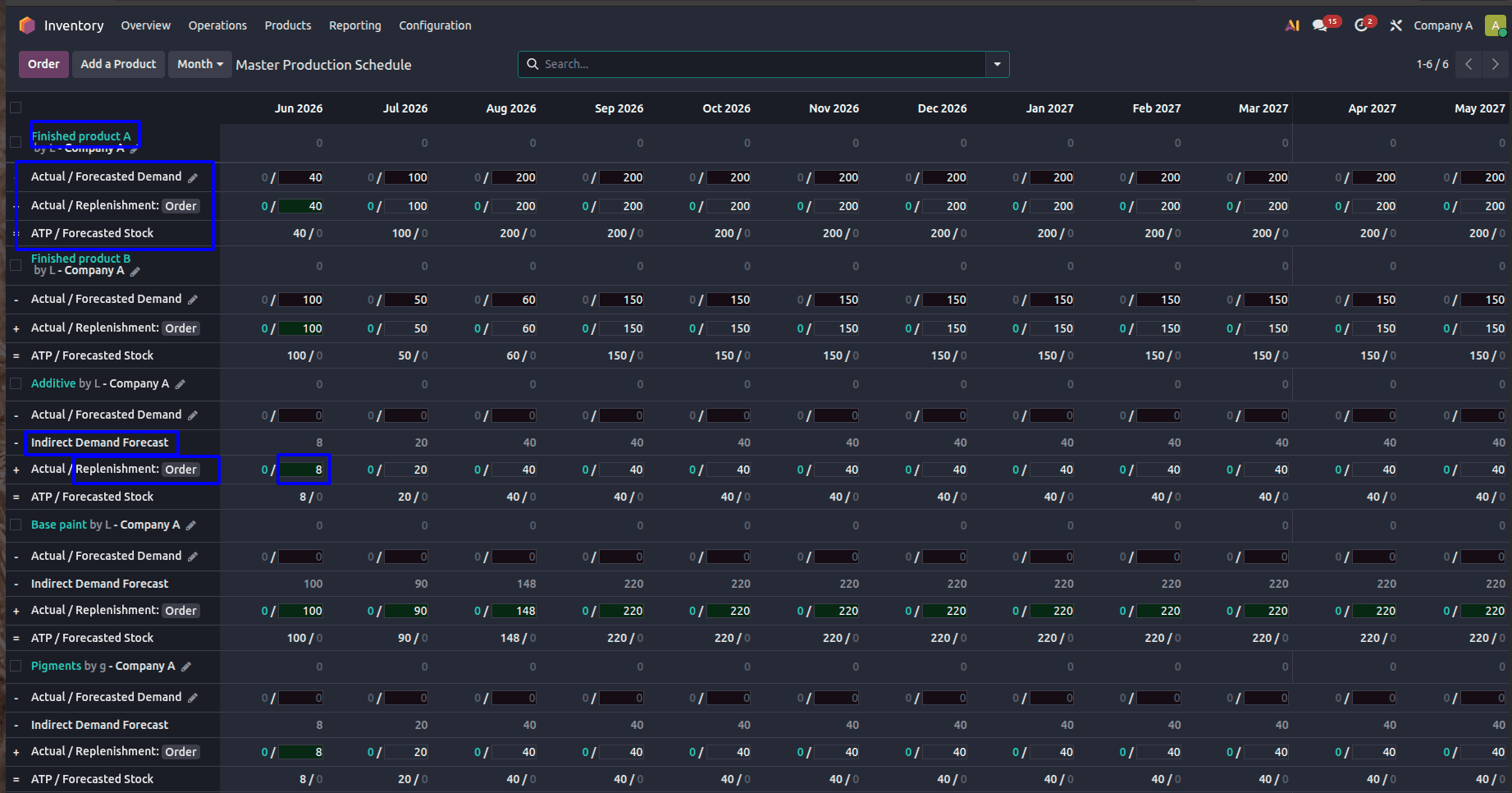
Task: Open the activities clock icon
Action: click(x=1361, y=25)
